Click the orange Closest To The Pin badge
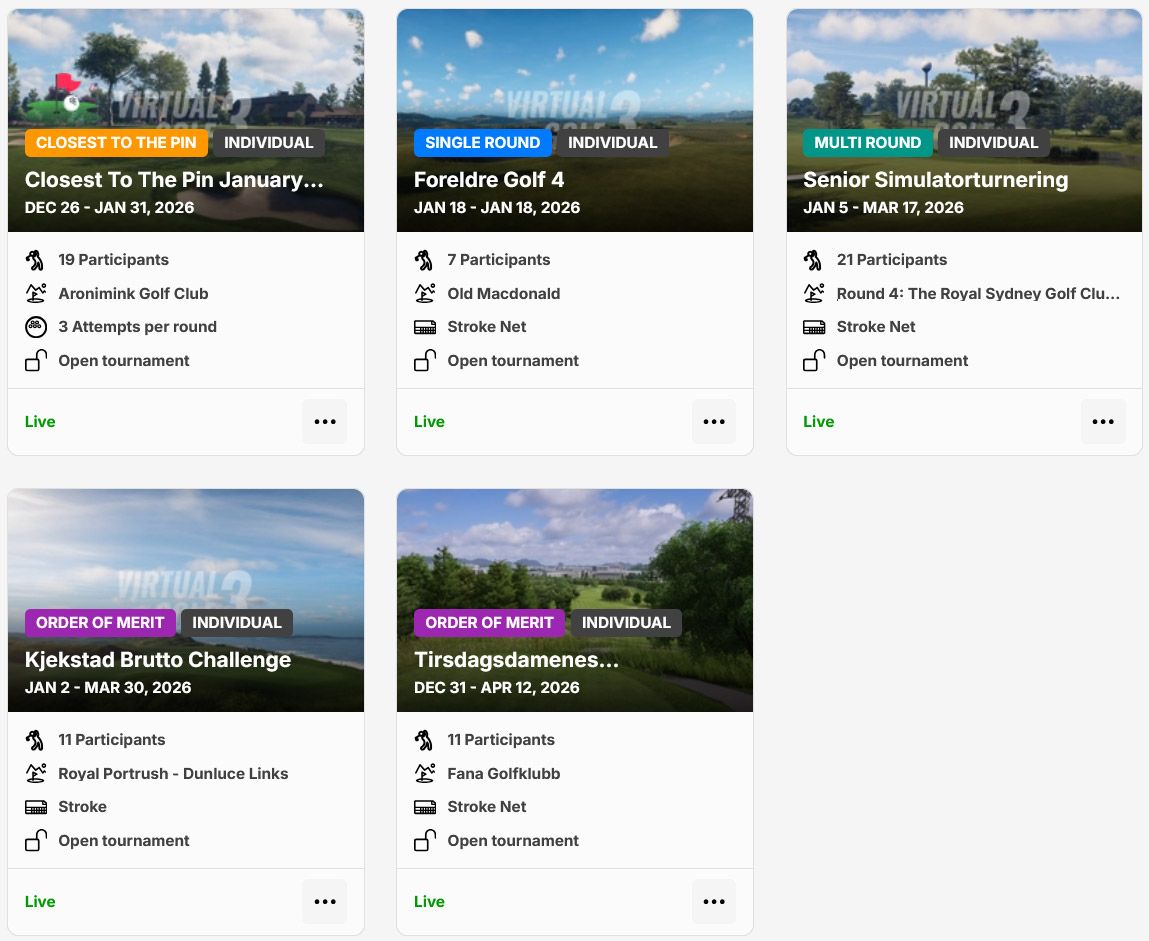Viewport: 1149px width, 941px height. (116, 143)
